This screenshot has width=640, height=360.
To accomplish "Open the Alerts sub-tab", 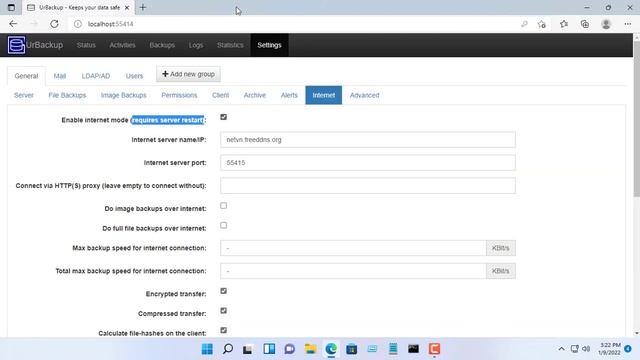I will coord(289,95).
